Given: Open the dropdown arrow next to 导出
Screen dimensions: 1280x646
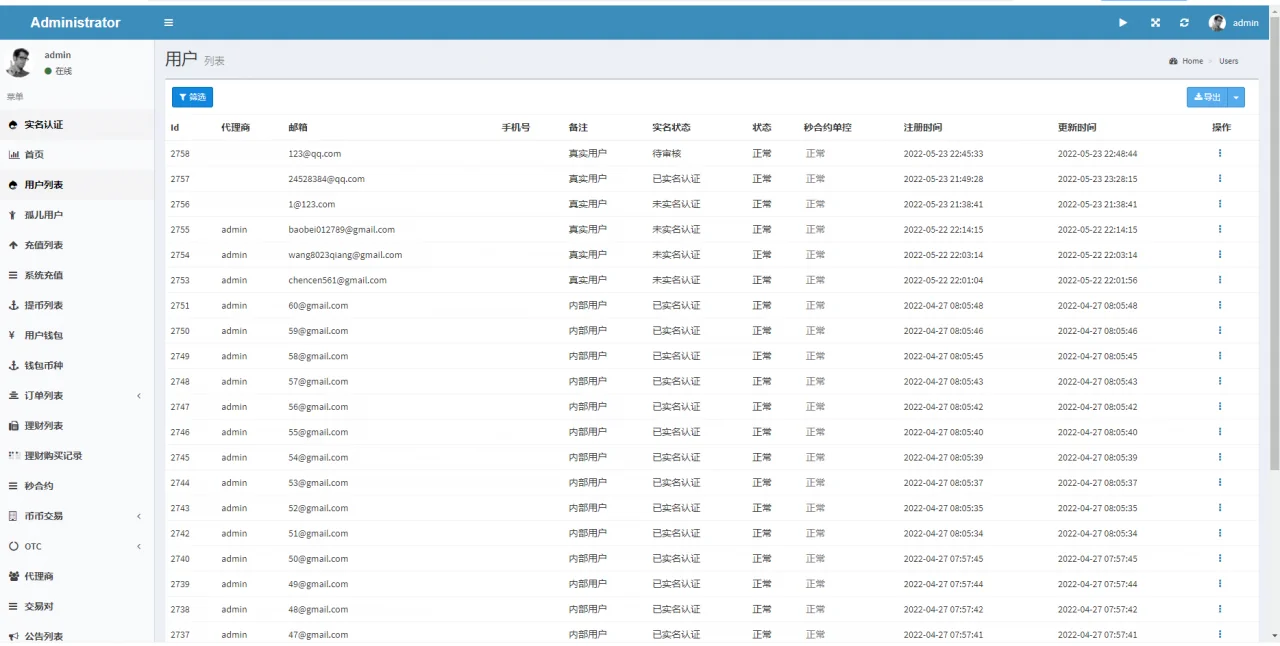Looking at the screenshot, I should coord(1237,97).
